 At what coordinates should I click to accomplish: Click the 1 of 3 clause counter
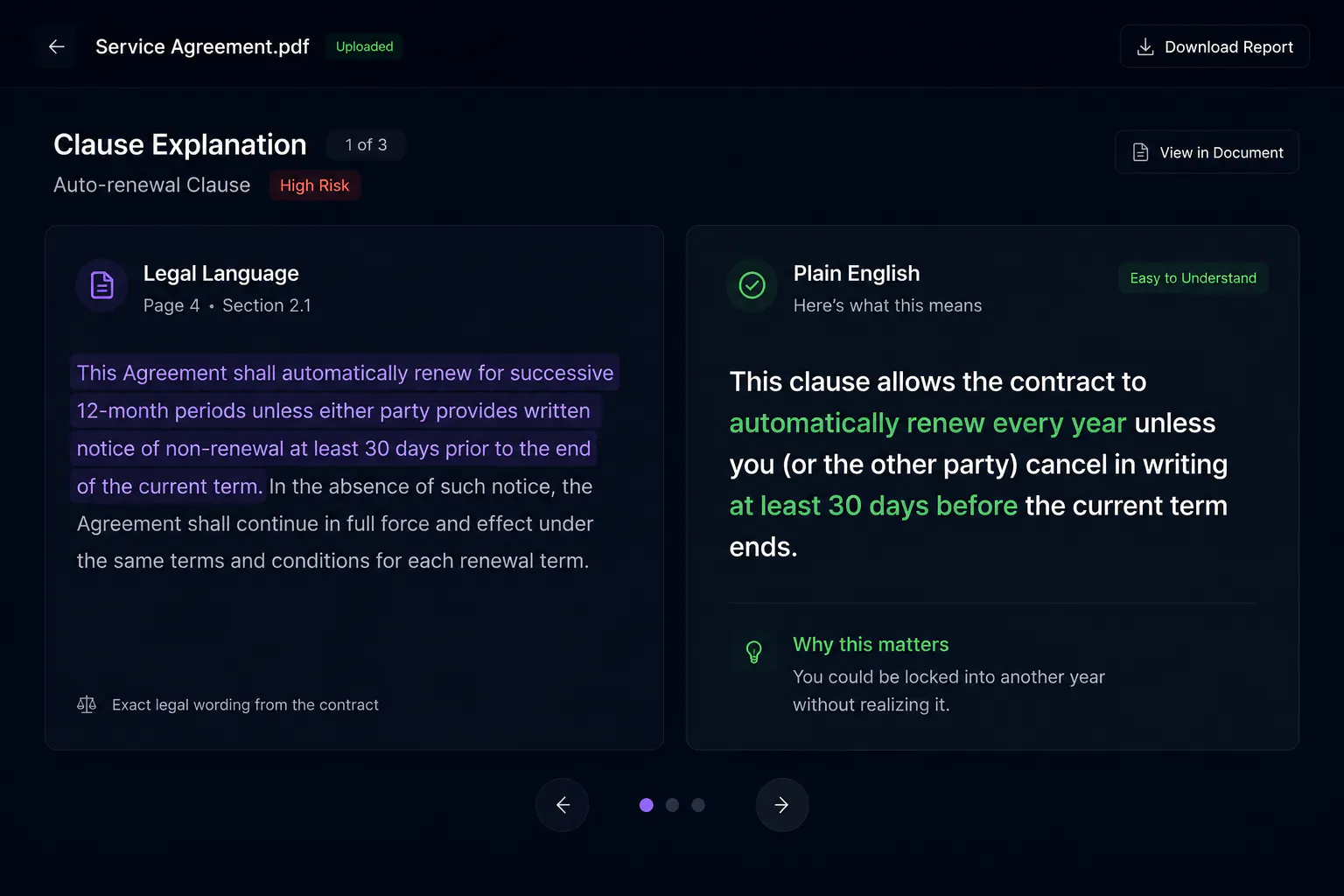(366, 145)
